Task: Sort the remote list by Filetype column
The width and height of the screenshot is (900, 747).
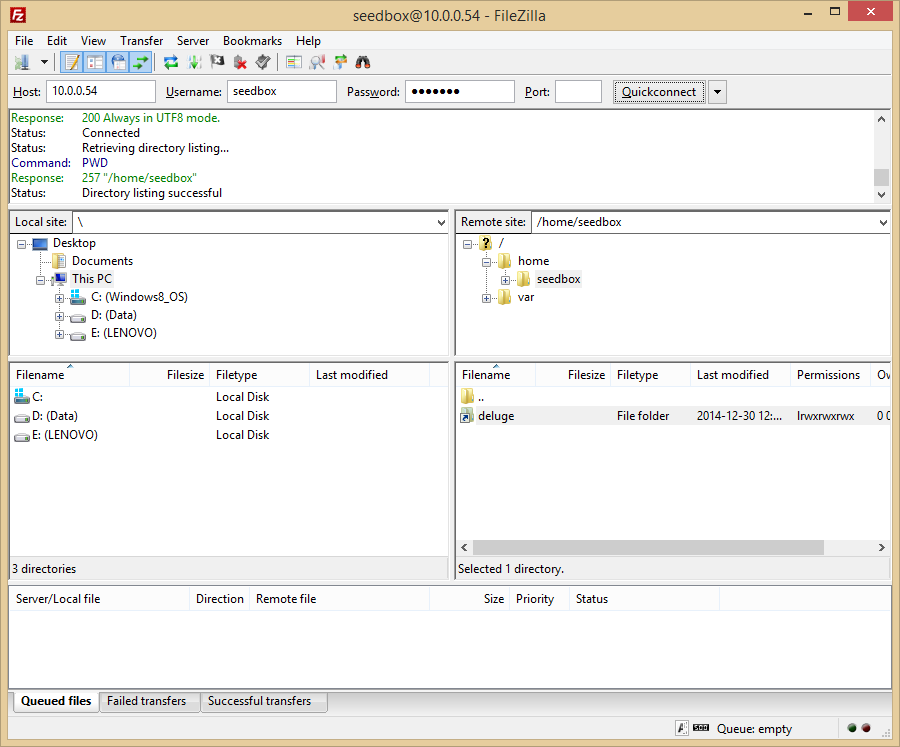Action: click(x=650, y=375)
